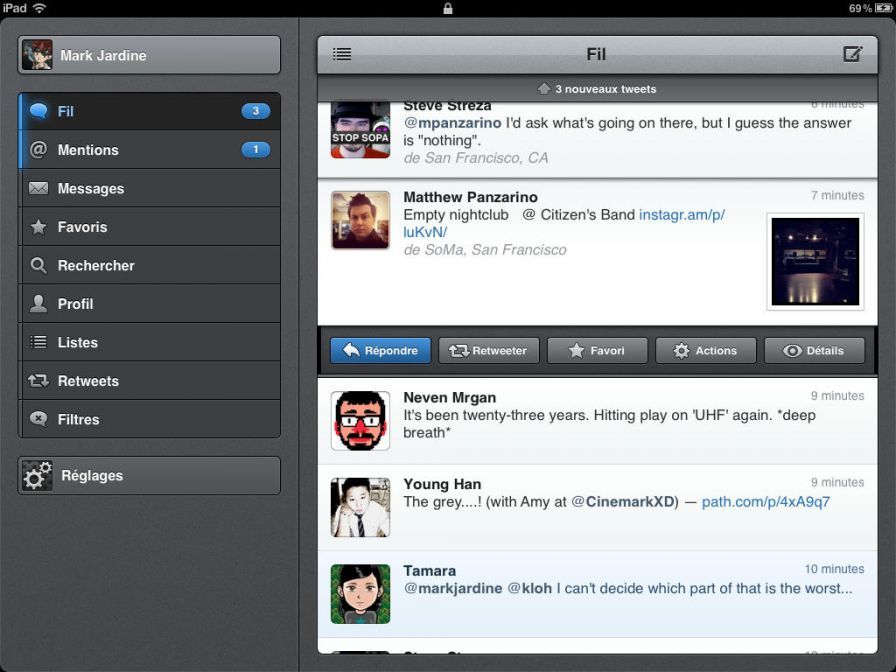This screenshot has width=896, height=672.
Task: Open the instagr.am link in Matthew's tweet
Action: click(683, 214)
